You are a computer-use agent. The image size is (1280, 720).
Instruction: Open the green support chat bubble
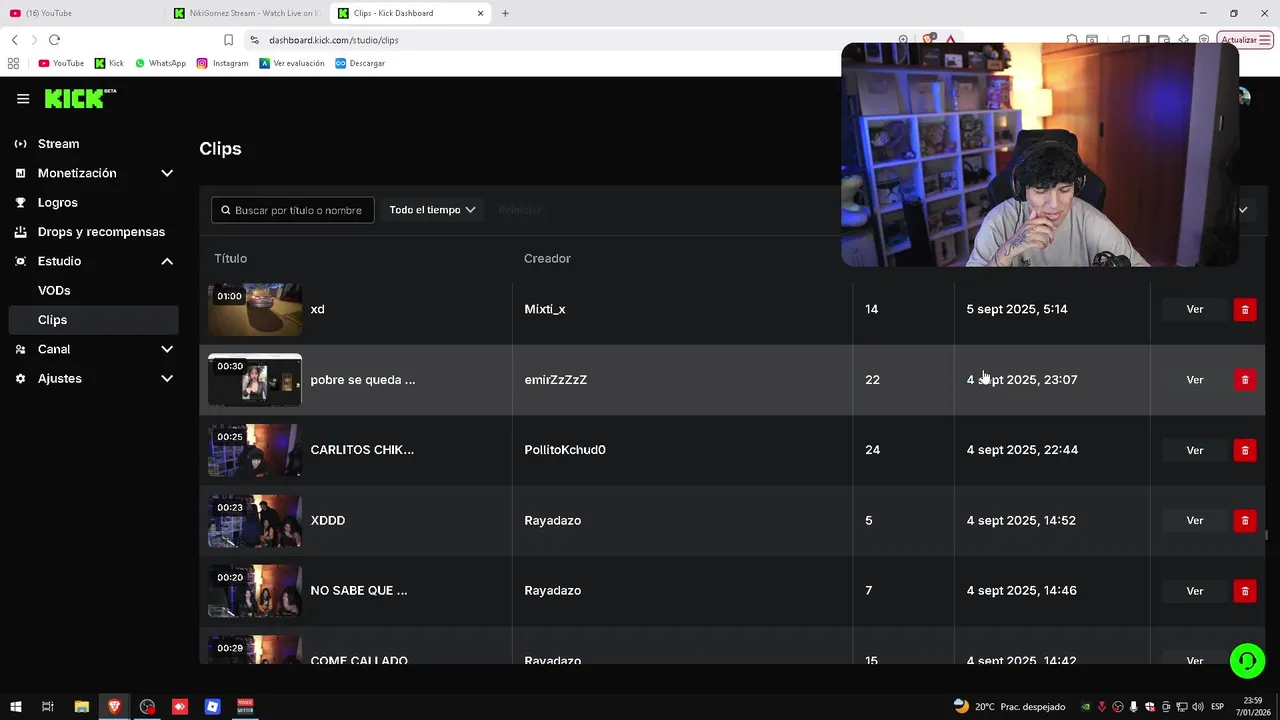1247,661
